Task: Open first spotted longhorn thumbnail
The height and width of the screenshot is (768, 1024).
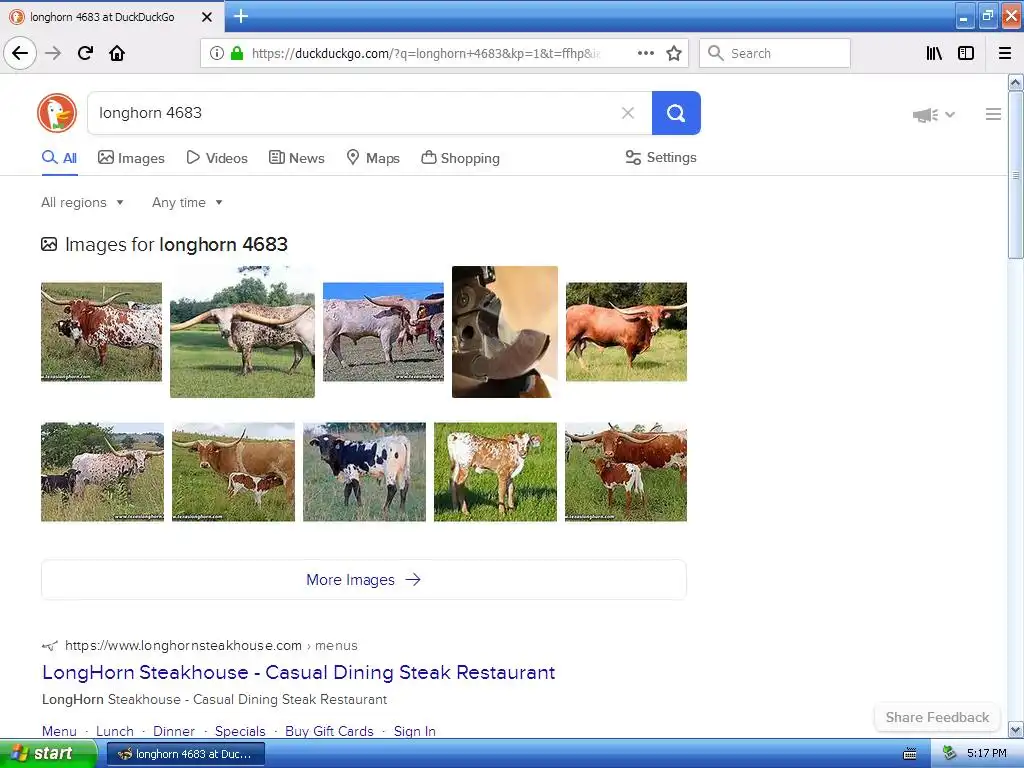Action: [101, 332]
